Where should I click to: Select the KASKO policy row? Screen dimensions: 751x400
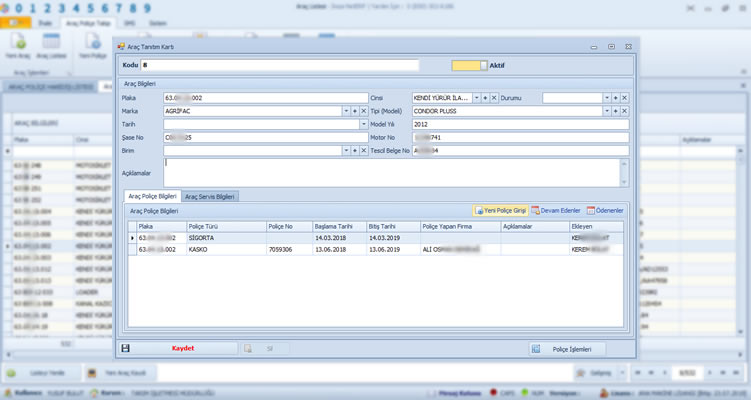[376, 250]
